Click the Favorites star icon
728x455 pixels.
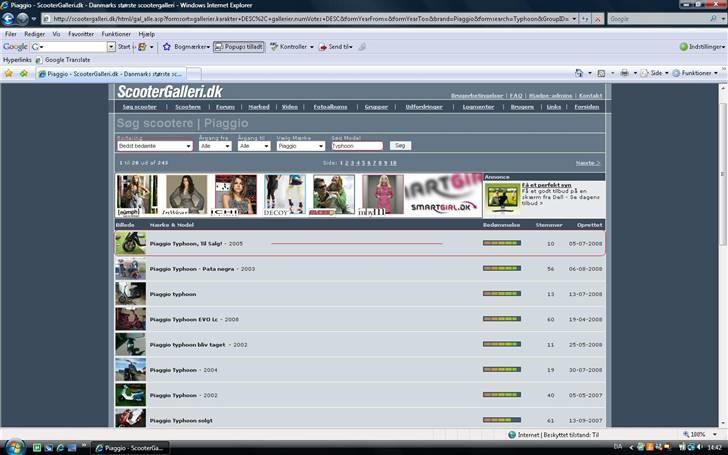[x=10, y=73]
